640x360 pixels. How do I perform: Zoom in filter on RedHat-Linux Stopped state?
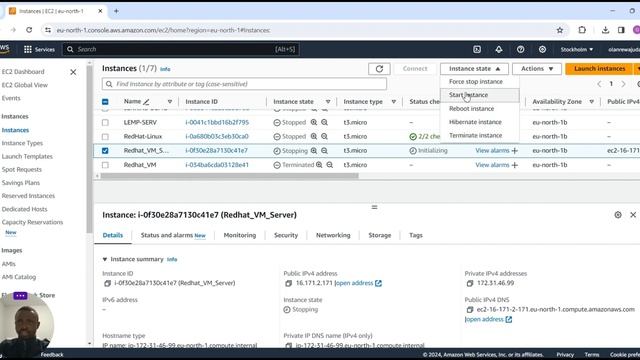pos(313,136)
